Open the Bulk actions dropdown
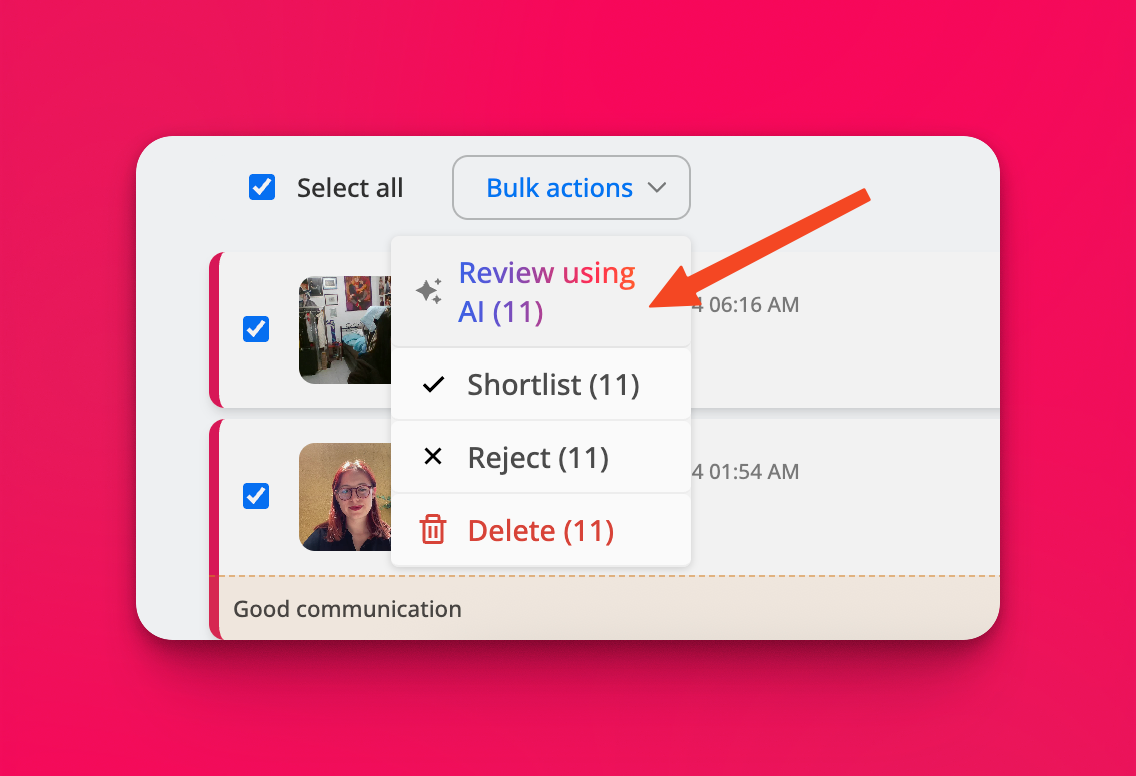Screen dimensions: 1136x776 [571, 187]
